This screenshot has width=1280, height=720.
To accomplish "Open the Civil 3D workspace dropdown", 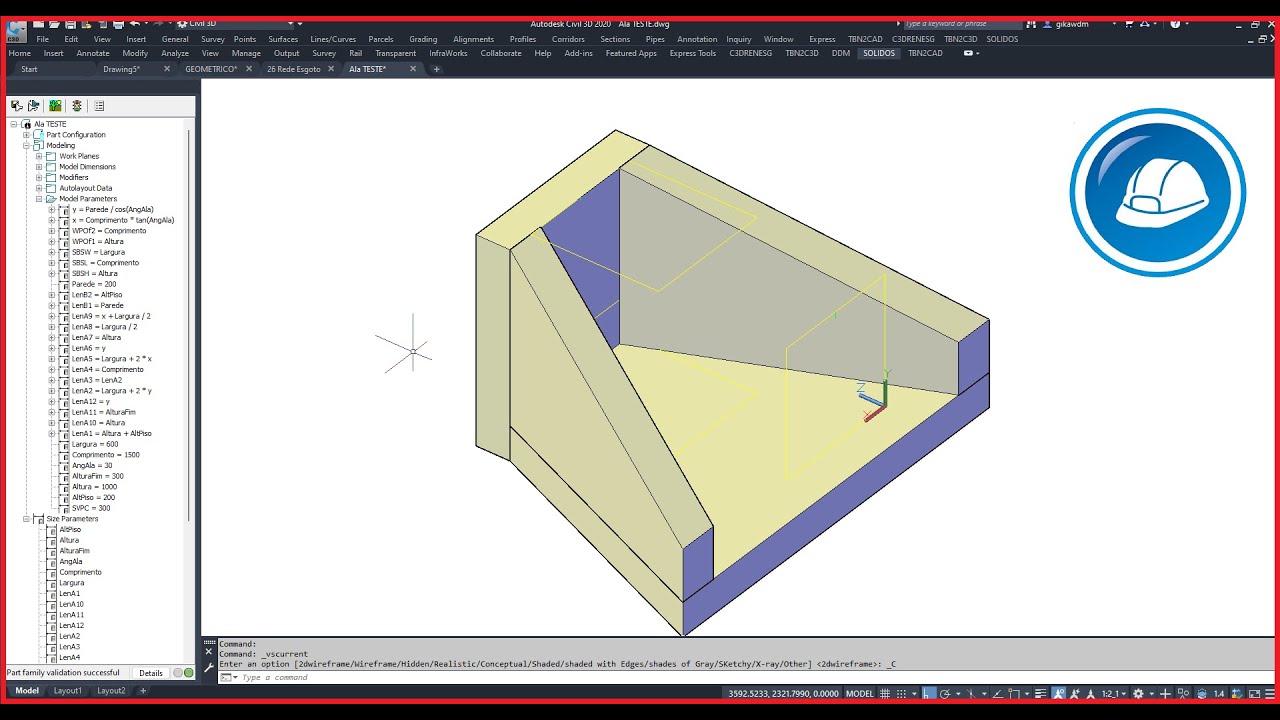I will [235, 23].
